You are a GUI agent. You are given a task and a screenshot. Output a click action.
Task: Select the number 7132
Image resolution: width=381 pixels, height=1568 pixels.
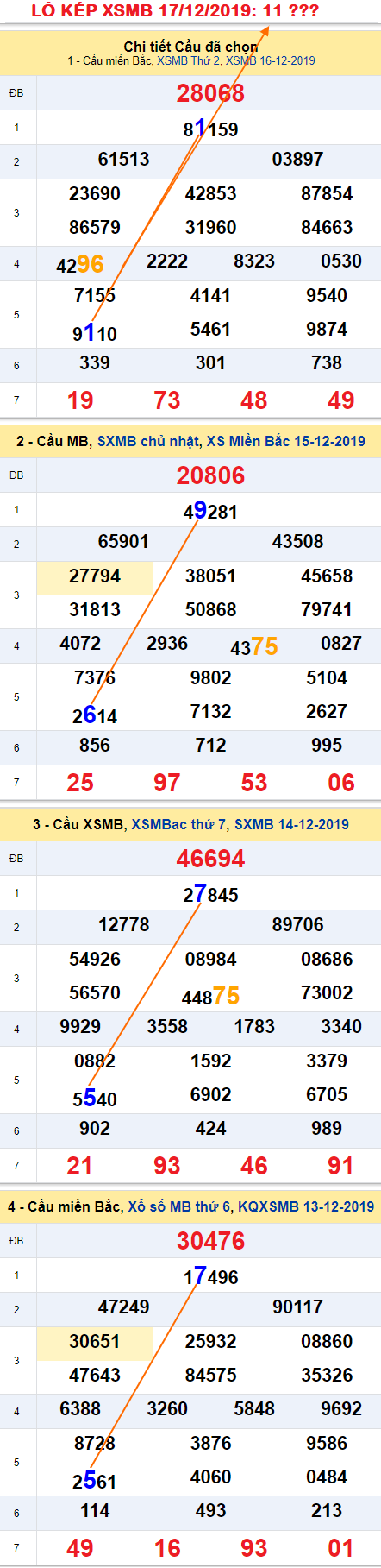(210, 712)
